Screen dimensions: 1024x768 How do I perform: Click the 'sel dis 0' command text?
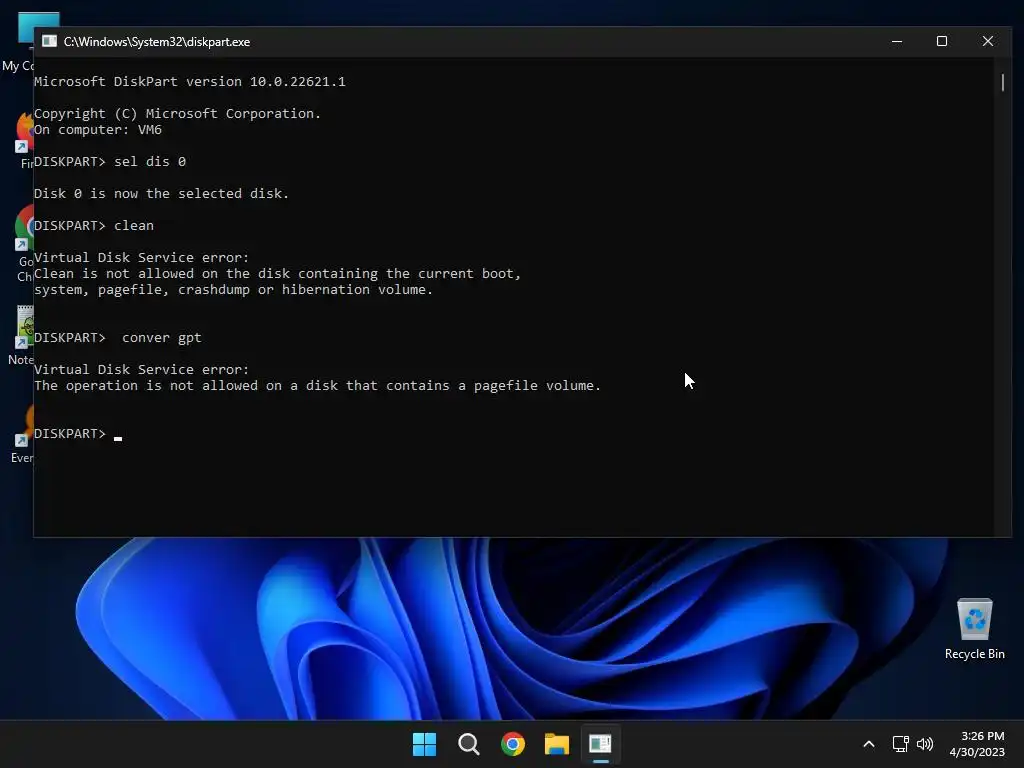coord(150,161)
